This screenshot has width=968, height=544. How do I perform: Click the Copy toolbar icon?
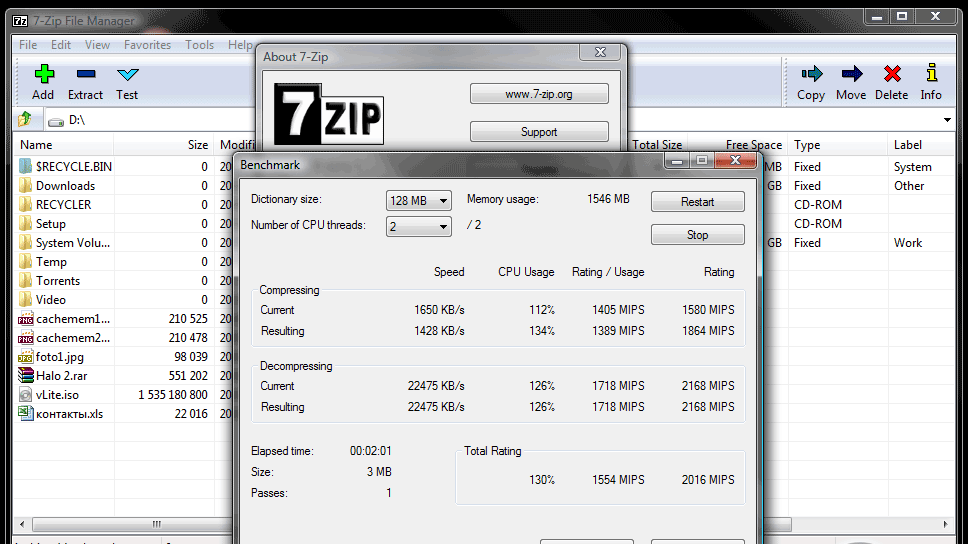click(x=812, y=74)
